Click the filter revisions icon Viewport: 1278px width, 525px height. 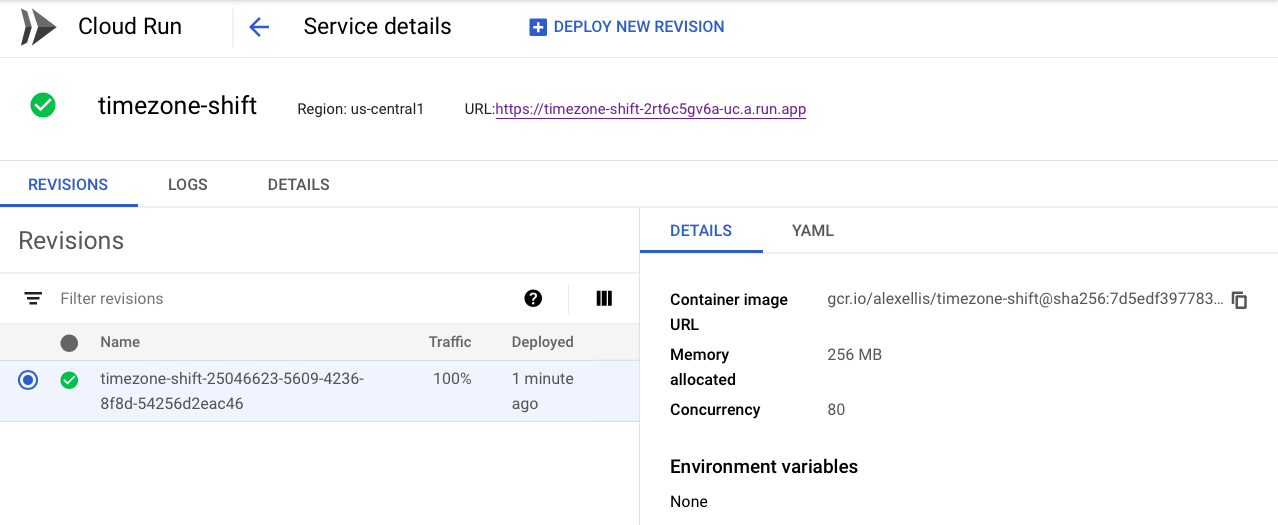coord(33,298)
